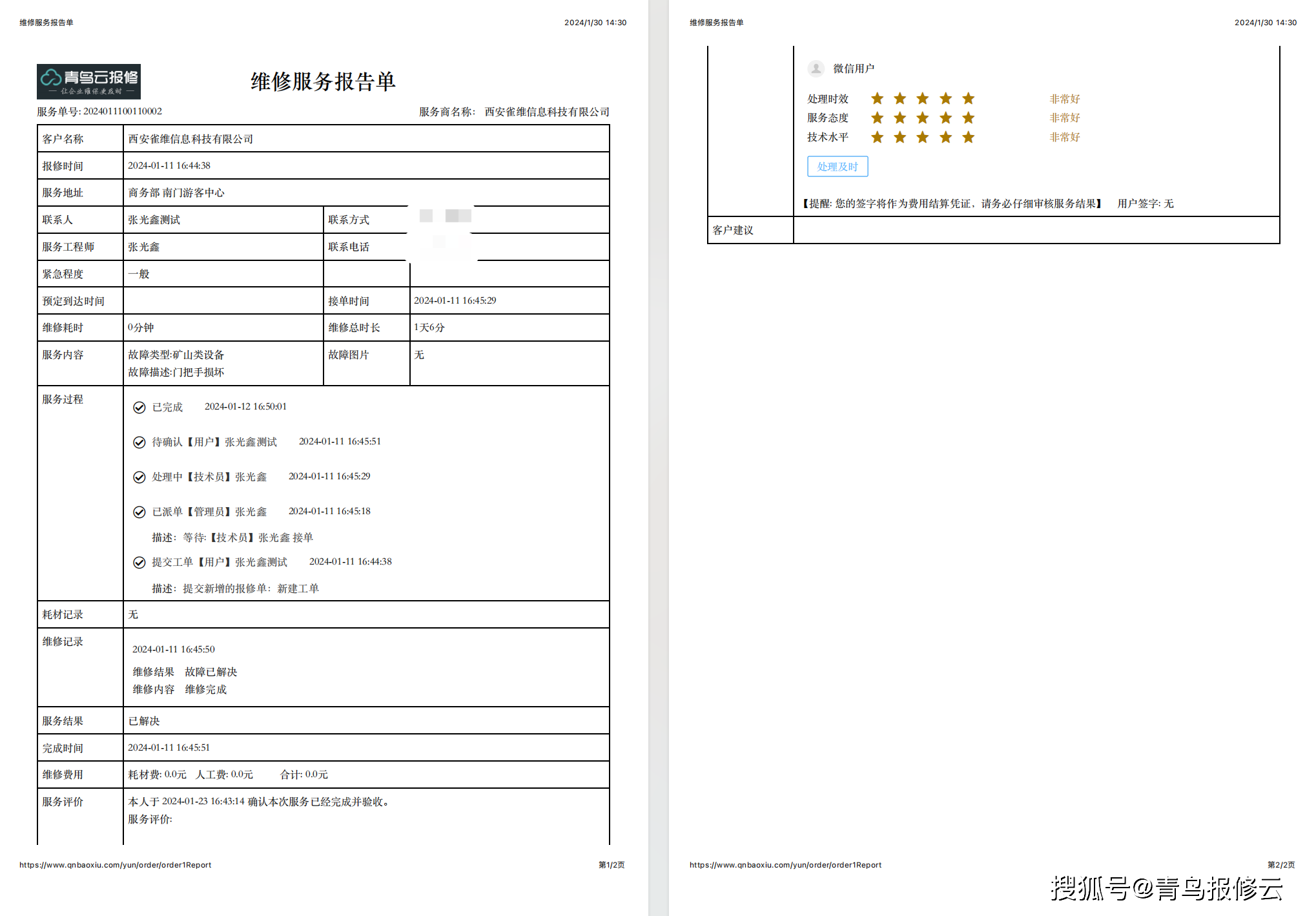Screen dimensions: 1316x916
Task: Select the 服务商名称 line above the table
Action: (x=514, y=112)
